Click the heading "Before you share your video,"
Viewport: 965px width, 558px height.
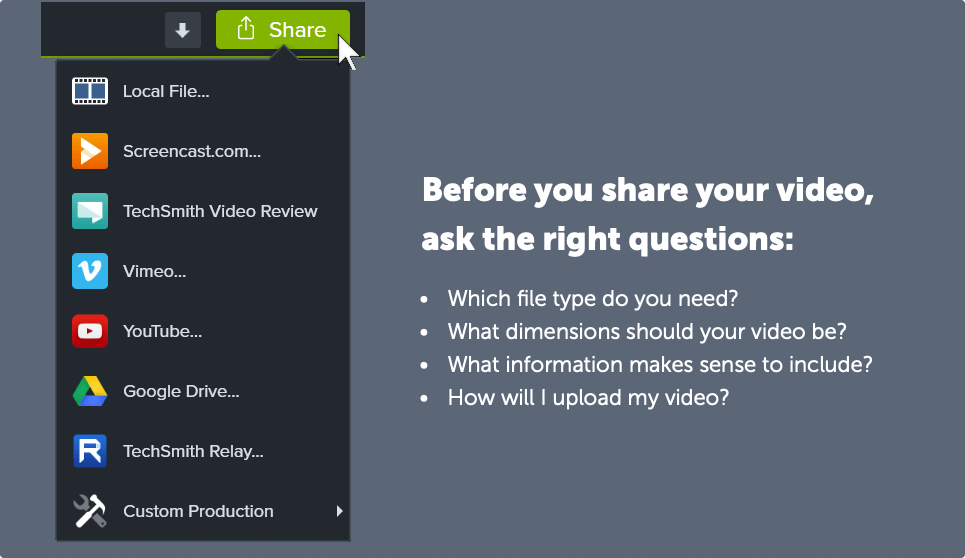(648, 190)
